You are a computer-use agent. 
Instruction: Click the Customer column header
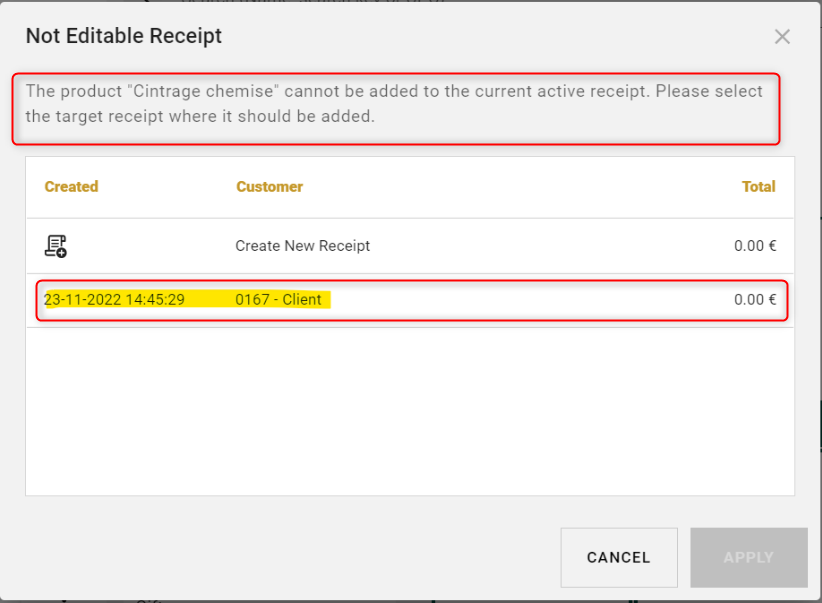(269, 187)
